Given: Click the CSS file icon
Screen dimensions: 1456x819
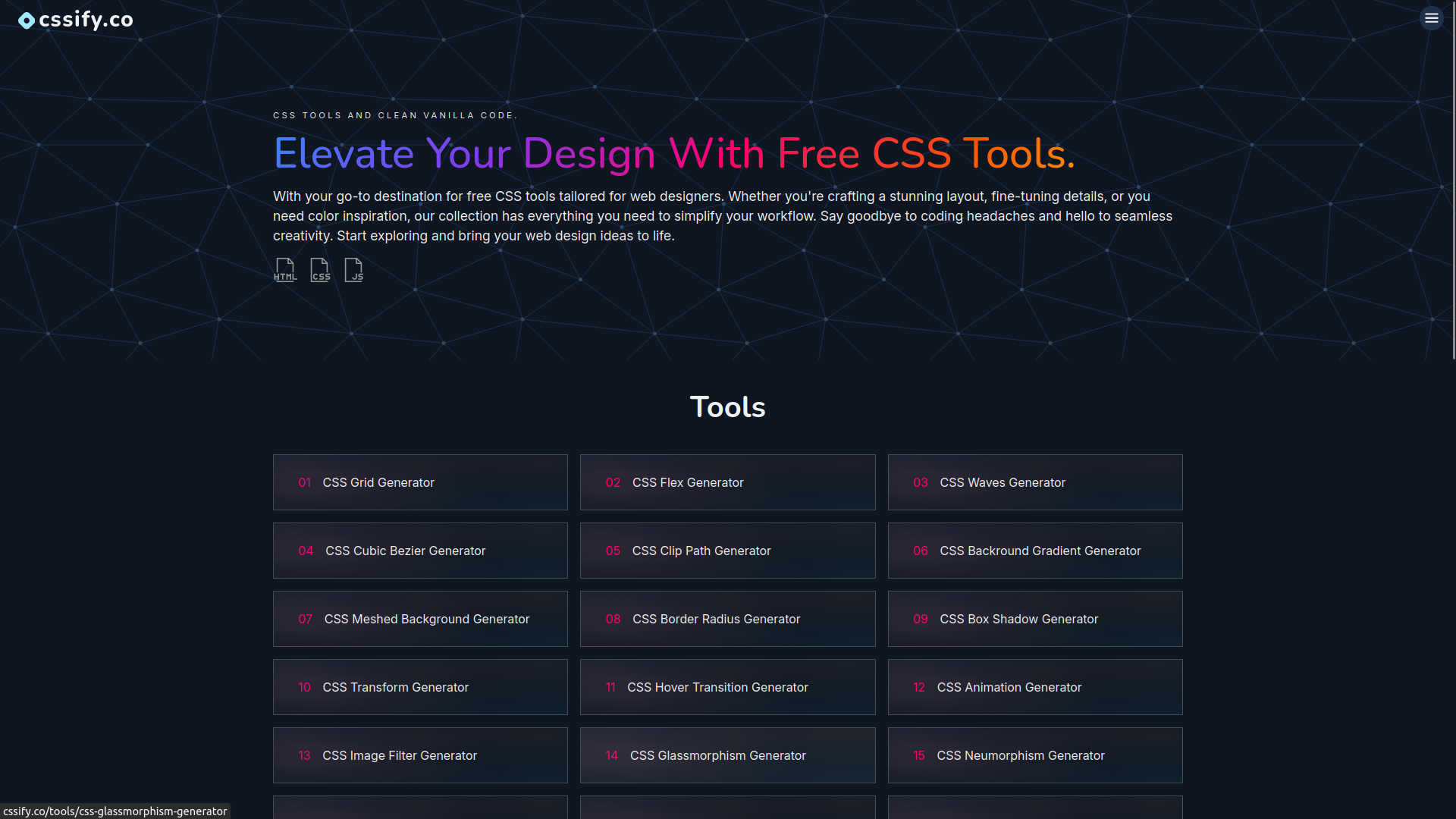Looking at the screenshot, I should point(319,270).
